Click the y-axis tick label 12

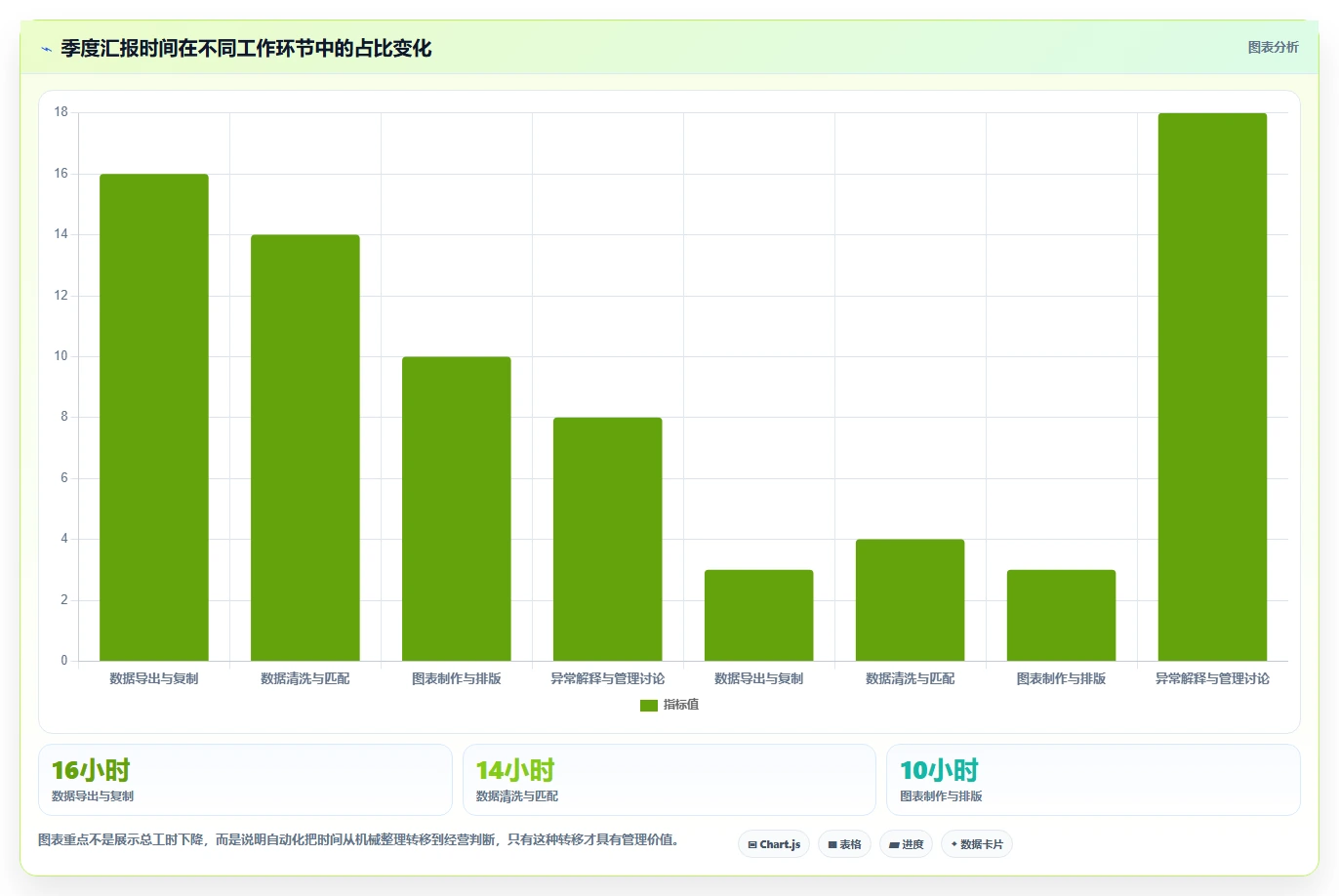61,296
